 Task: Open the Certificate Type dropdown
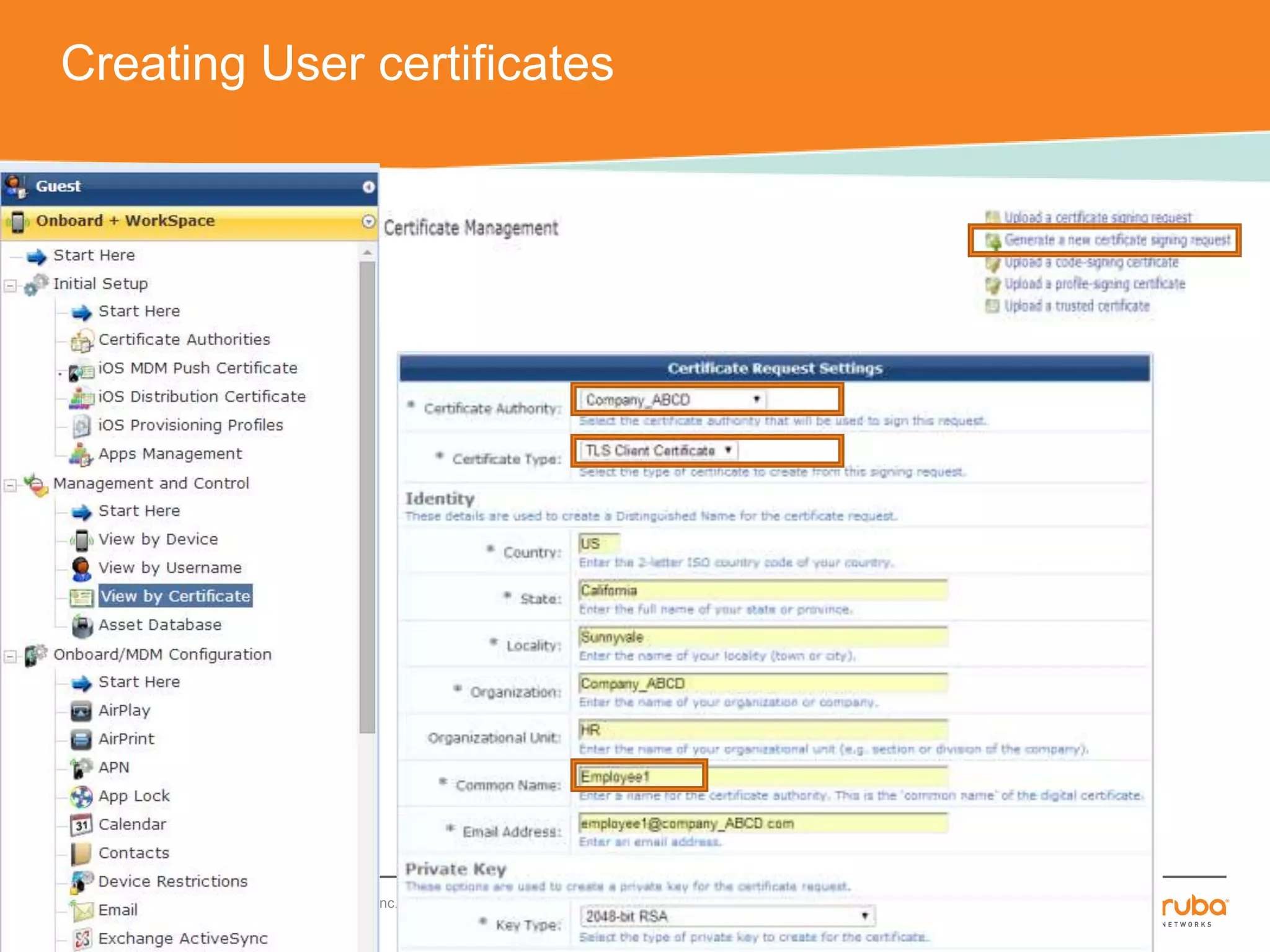point(659,451)
